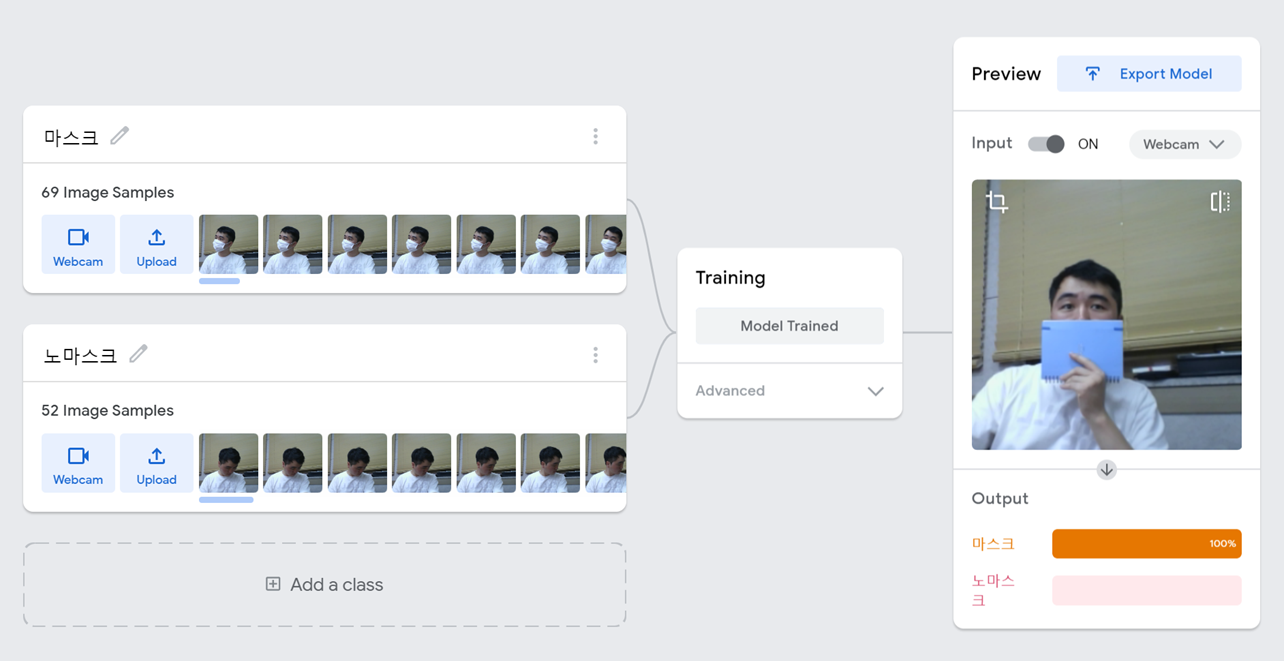1284x661 pixels.
Task: Click the pencil icon next to 노마스크
Action: pyautogui.click(x=139, y=353)
